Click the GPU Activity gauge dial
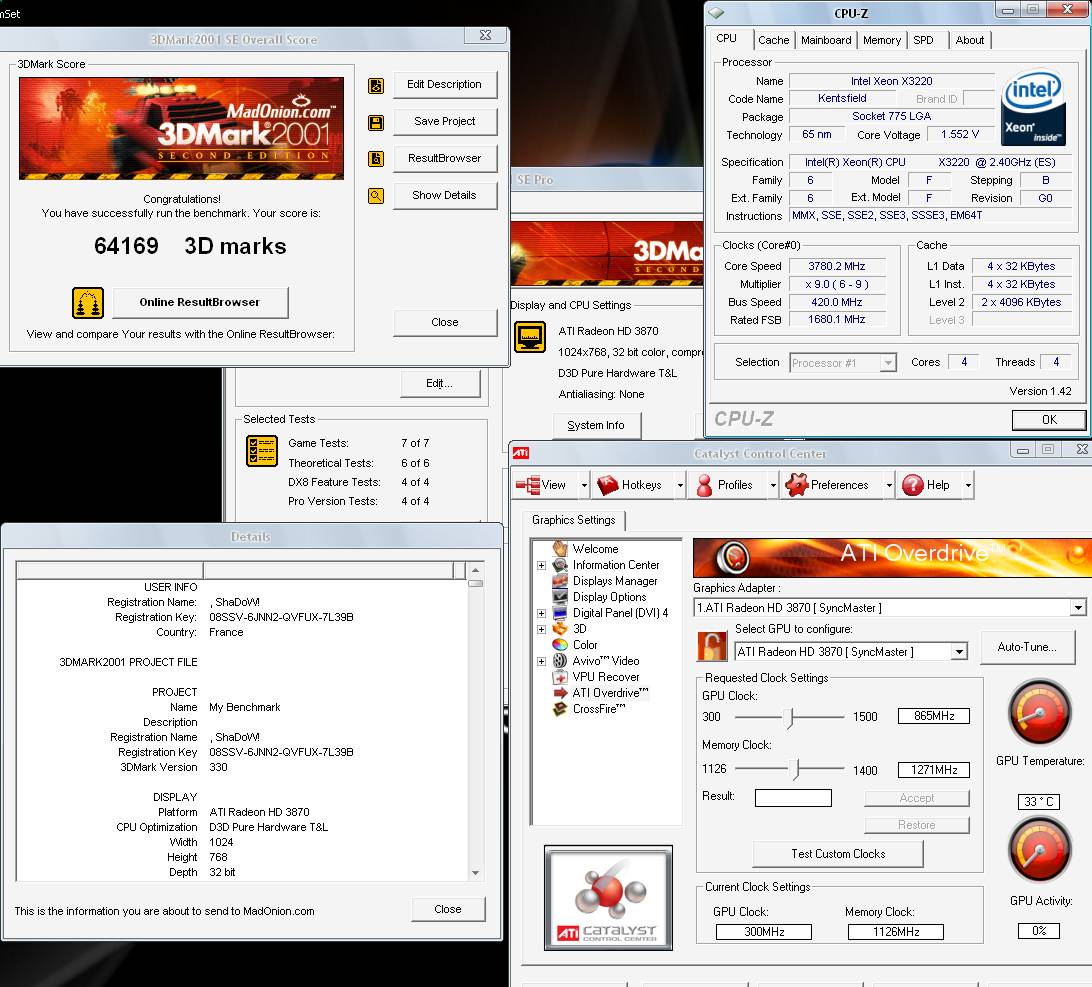This screenshot has height=987, width=1092. click(x=1039, y=851)
